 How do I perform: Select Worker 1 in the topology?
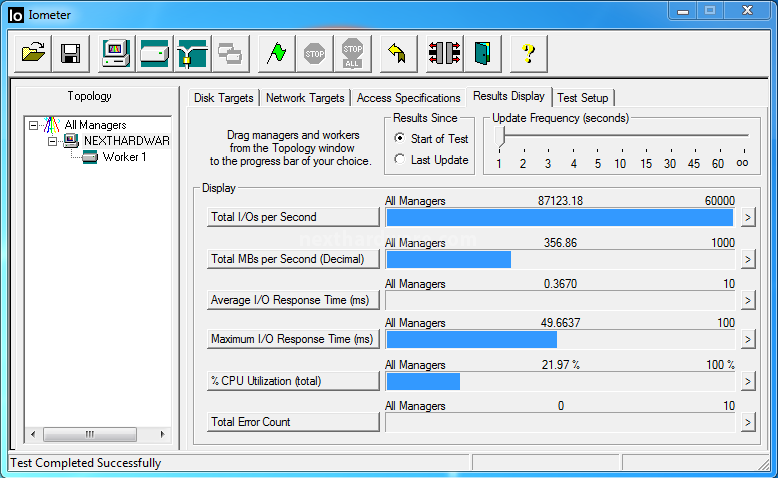(x=124, y=157)
